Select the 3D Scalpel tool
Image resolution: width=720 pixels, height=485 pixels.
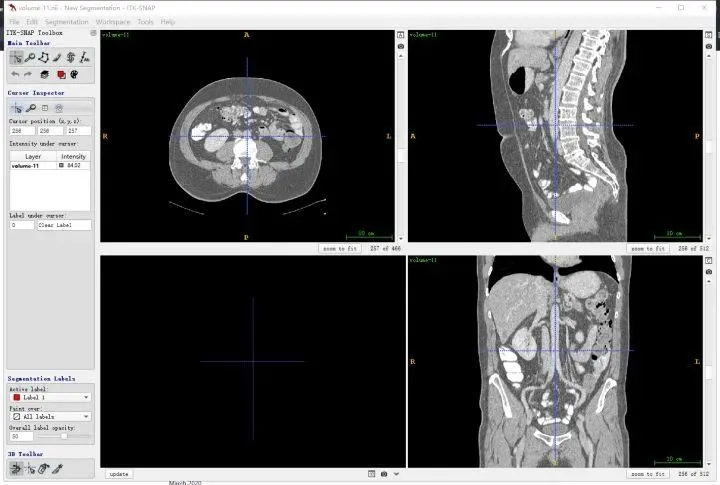(x=57, y=468)
